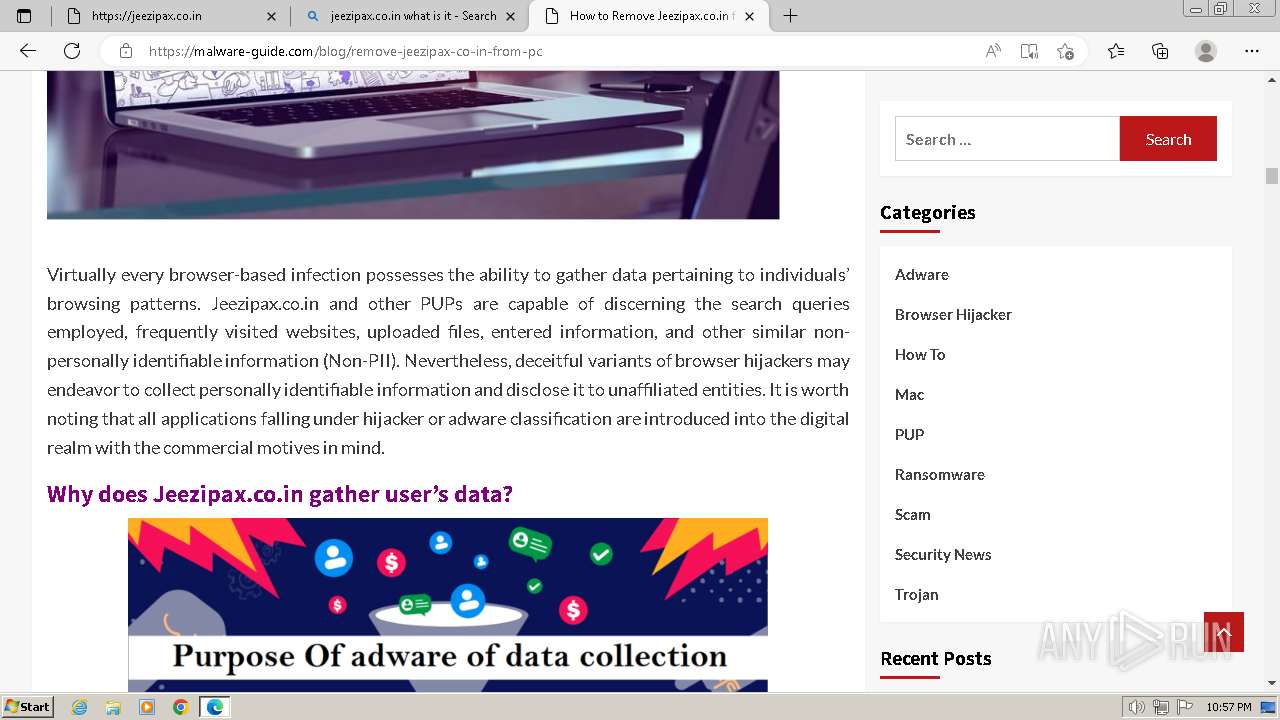Open Favorites list
Screen dimensions: 1280x720
coord(1116,51)
